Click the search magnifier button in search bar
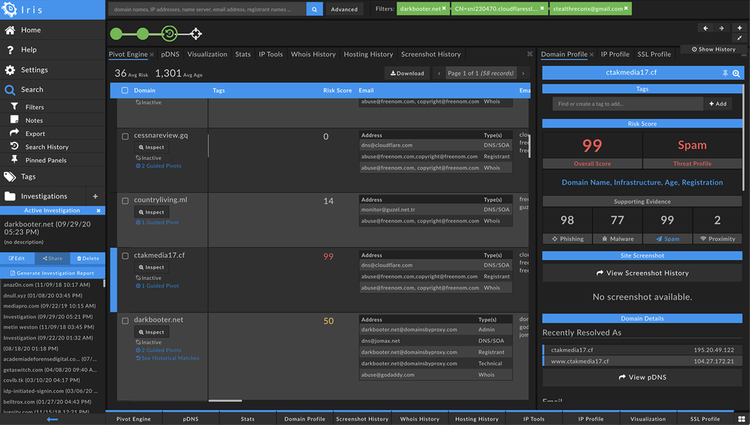Viewport: 750px width, 425px height. pos(314,9)
